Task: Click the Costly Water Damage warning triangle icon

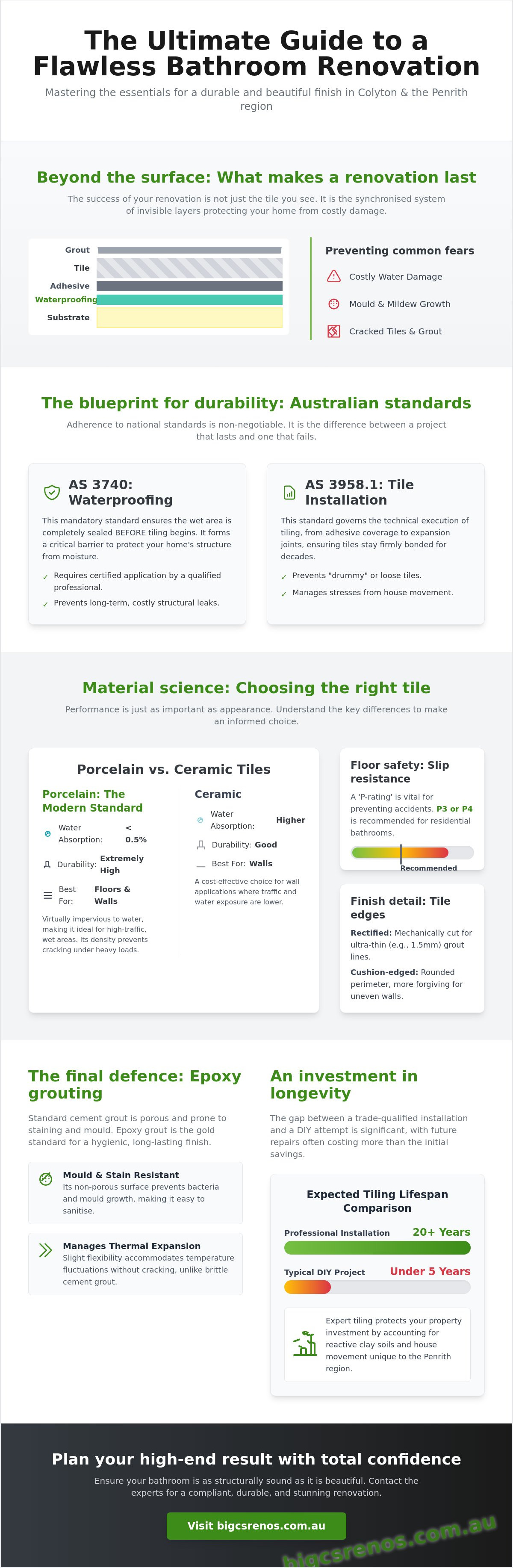Action: pyautogui.click(x=333, y=276)
